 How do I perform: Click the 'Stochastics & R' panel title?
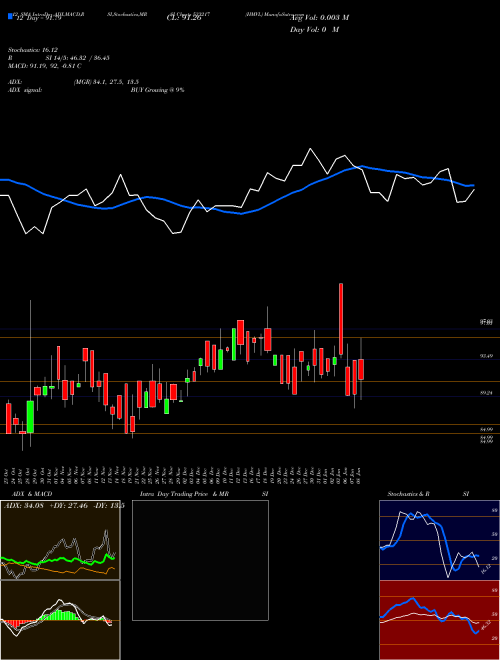pyautogui.click(x=408, y=494)
